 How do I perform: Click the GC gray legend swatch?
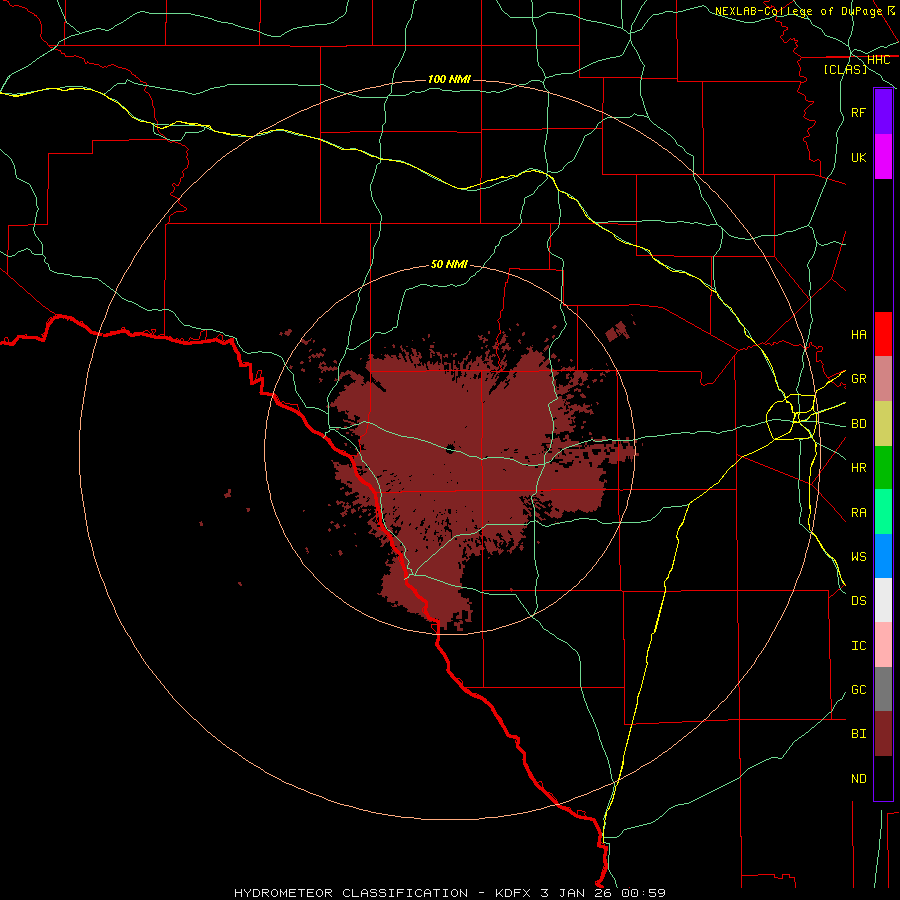(883, 689)
